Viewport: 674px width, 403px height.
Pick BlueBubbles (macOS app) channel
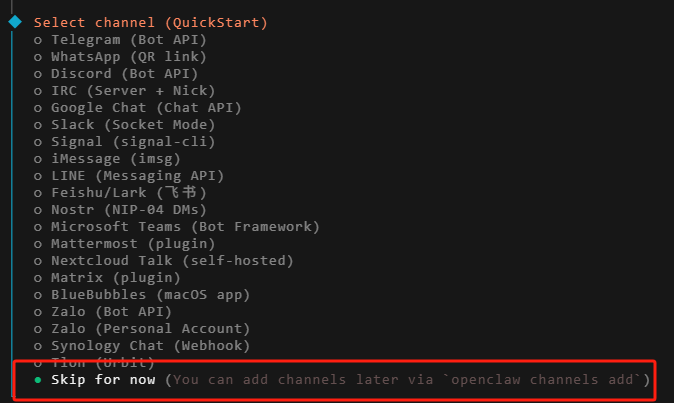pyautogui.click(x=150, y=294)
